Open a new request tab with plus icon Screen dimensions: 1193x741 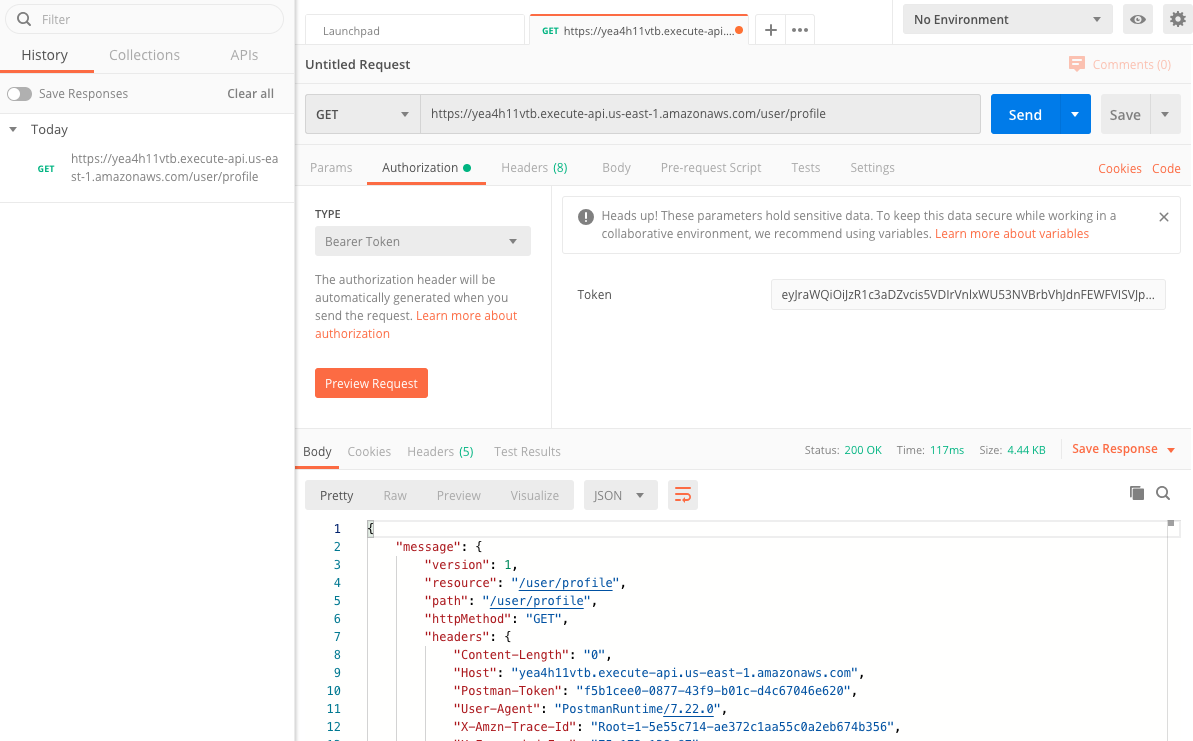(x=770, y=30)
